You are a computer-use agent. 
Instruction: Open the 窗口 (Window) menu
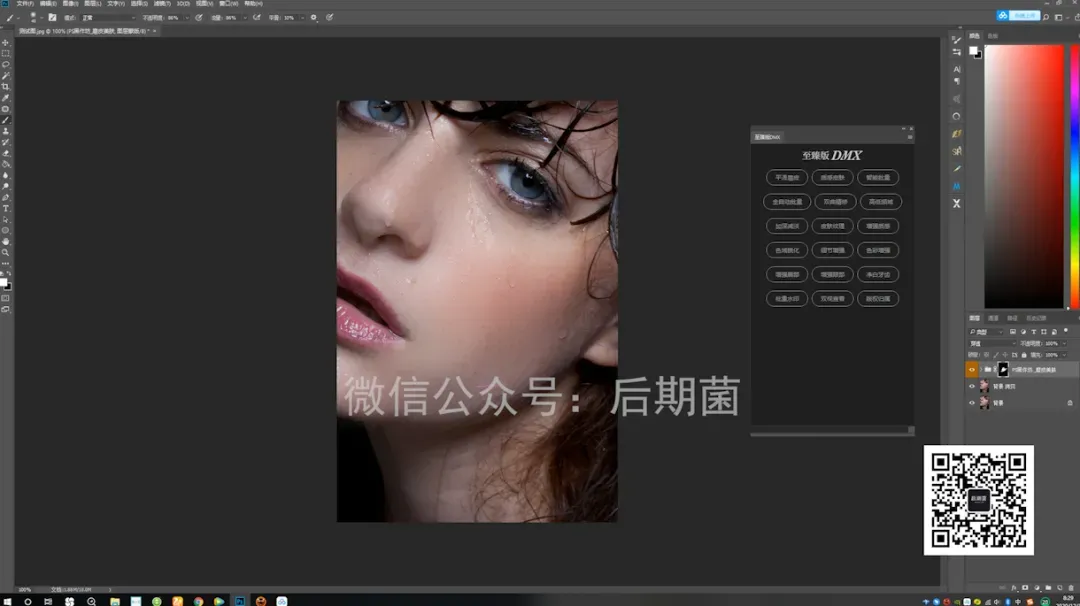point(228,3)
